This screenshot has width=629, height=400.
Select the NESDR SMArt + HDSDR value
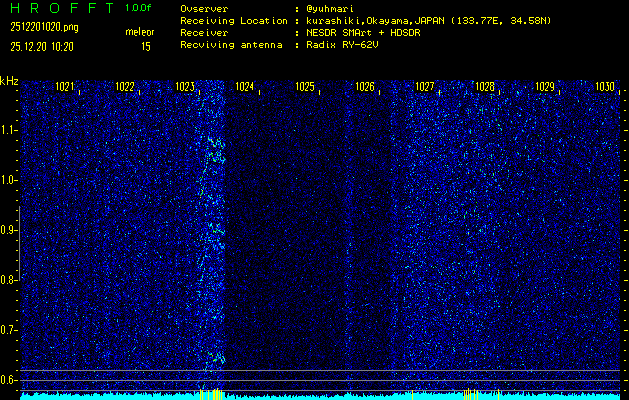click(x=363, y=33)
